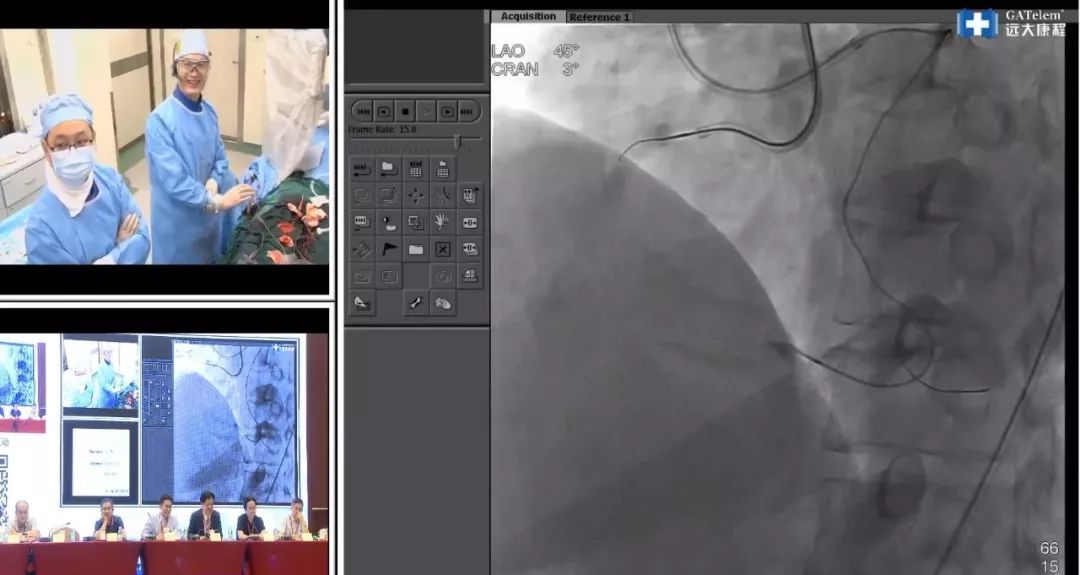Viewport: 1080px width, 575px height.
Task: Switch to the Acquisition tab
Action: pyautogui.click(x=528, y=17)
